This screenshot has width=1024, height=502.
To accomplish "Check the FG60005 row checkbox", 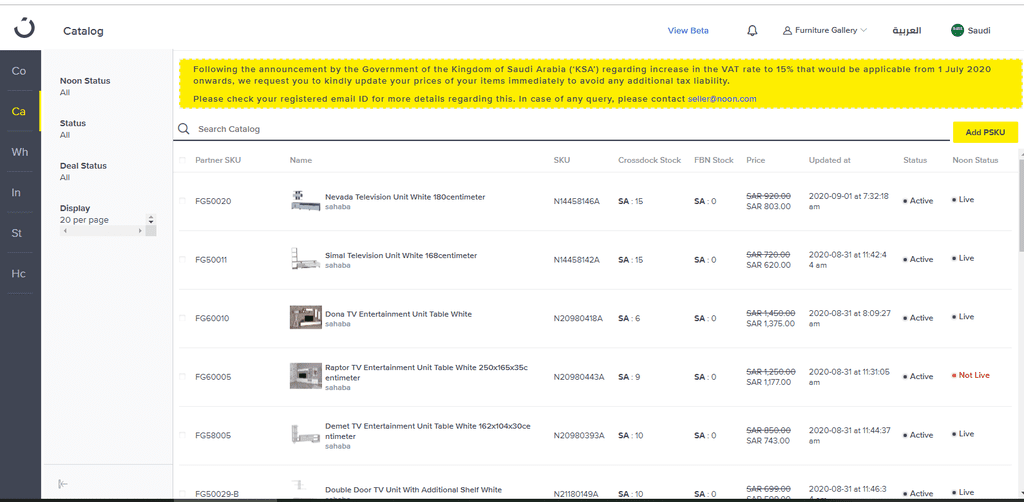I will click(182, 377).
